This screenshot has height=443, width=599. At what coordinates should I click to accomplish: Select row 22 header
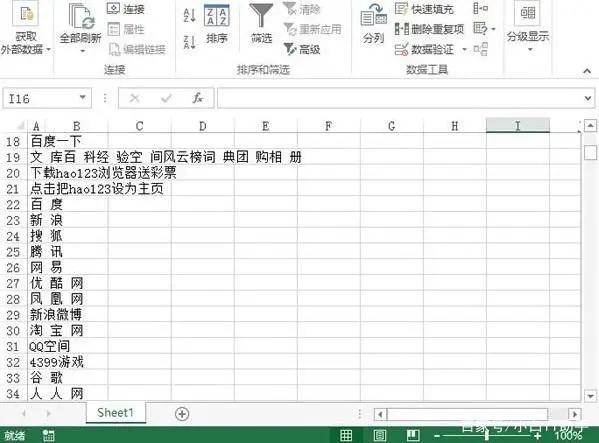point(13,204)
